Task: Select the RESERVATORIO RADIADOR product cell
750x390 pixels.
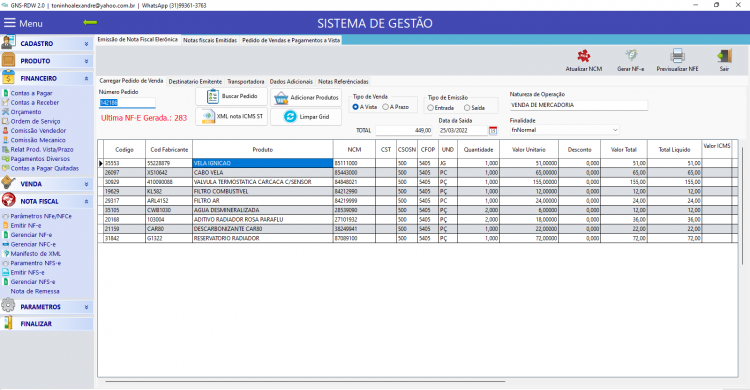Action: (263, 238)
